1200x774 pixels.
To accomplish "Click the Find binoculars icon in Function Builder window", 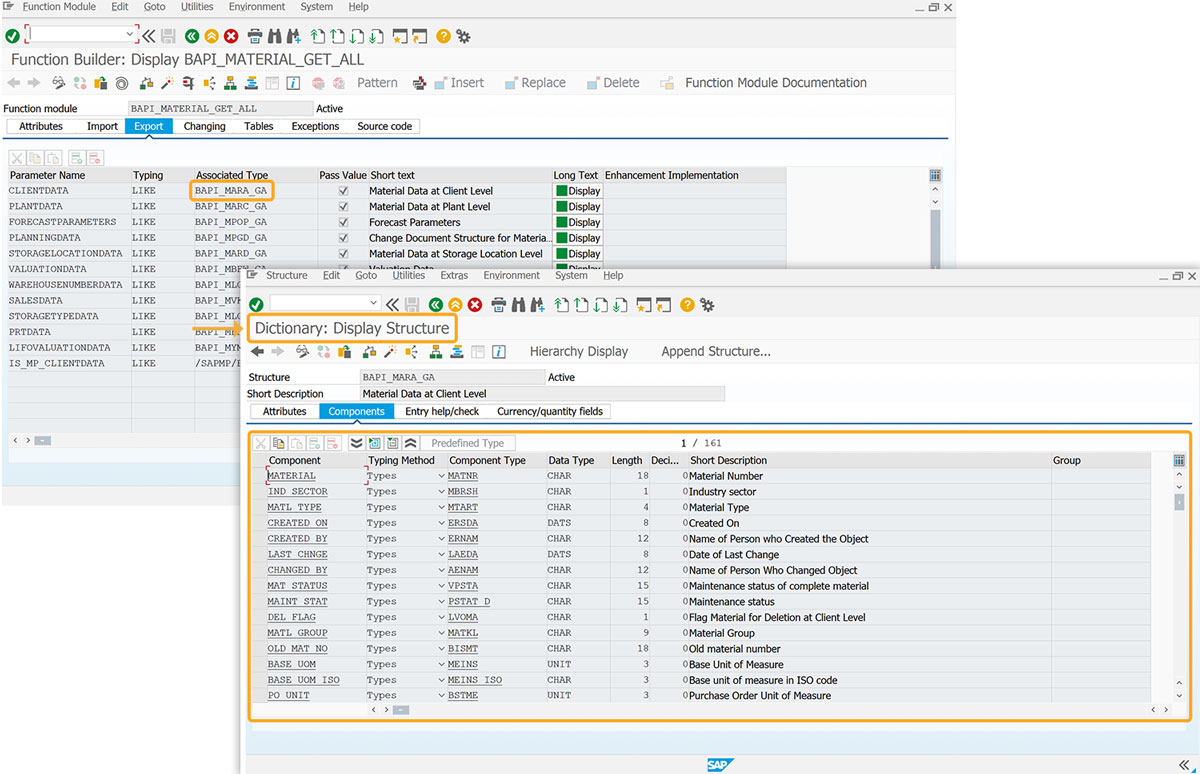I will pyautogui.click(x=275, y=36).
